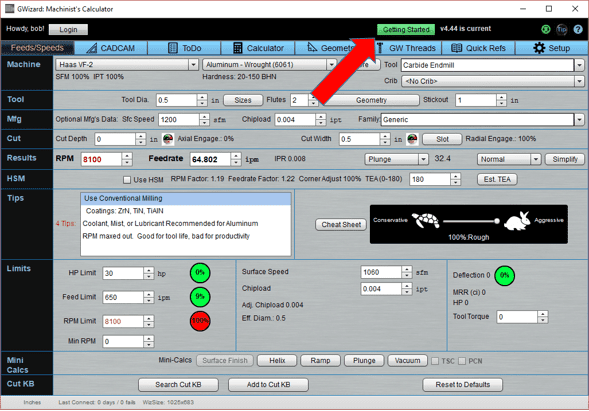Increase Tool Dia. with stepper arrows
Image resolution: width=589 pixels, height=411 pixels.
[x=202, y=97]
